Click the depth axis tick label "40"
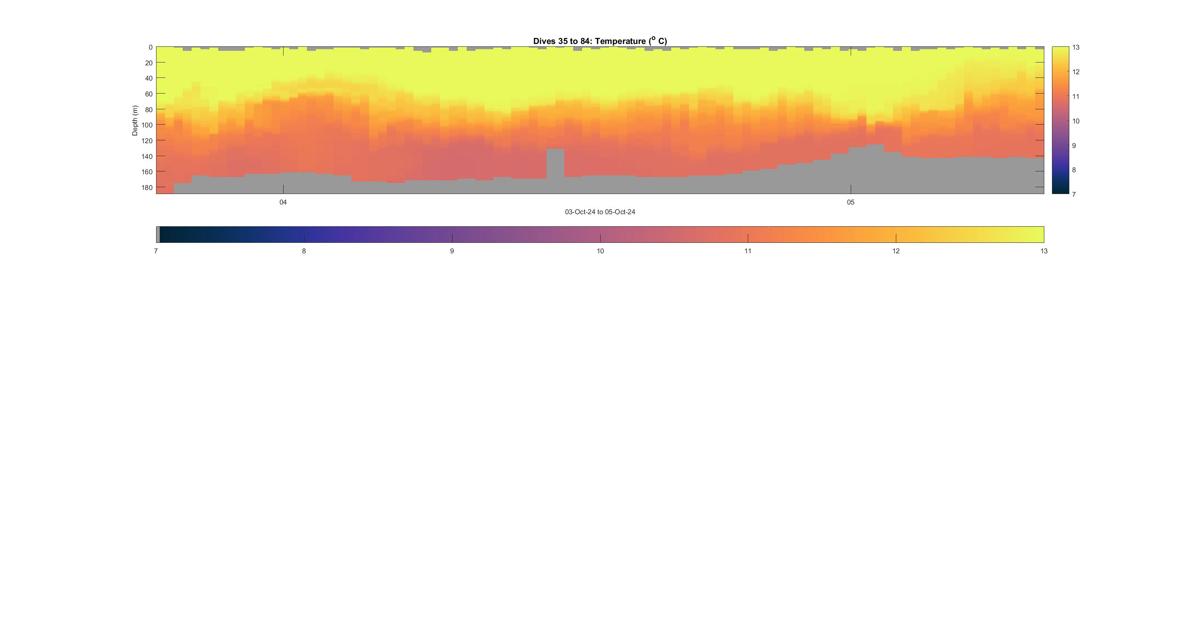 click(148, 78)
